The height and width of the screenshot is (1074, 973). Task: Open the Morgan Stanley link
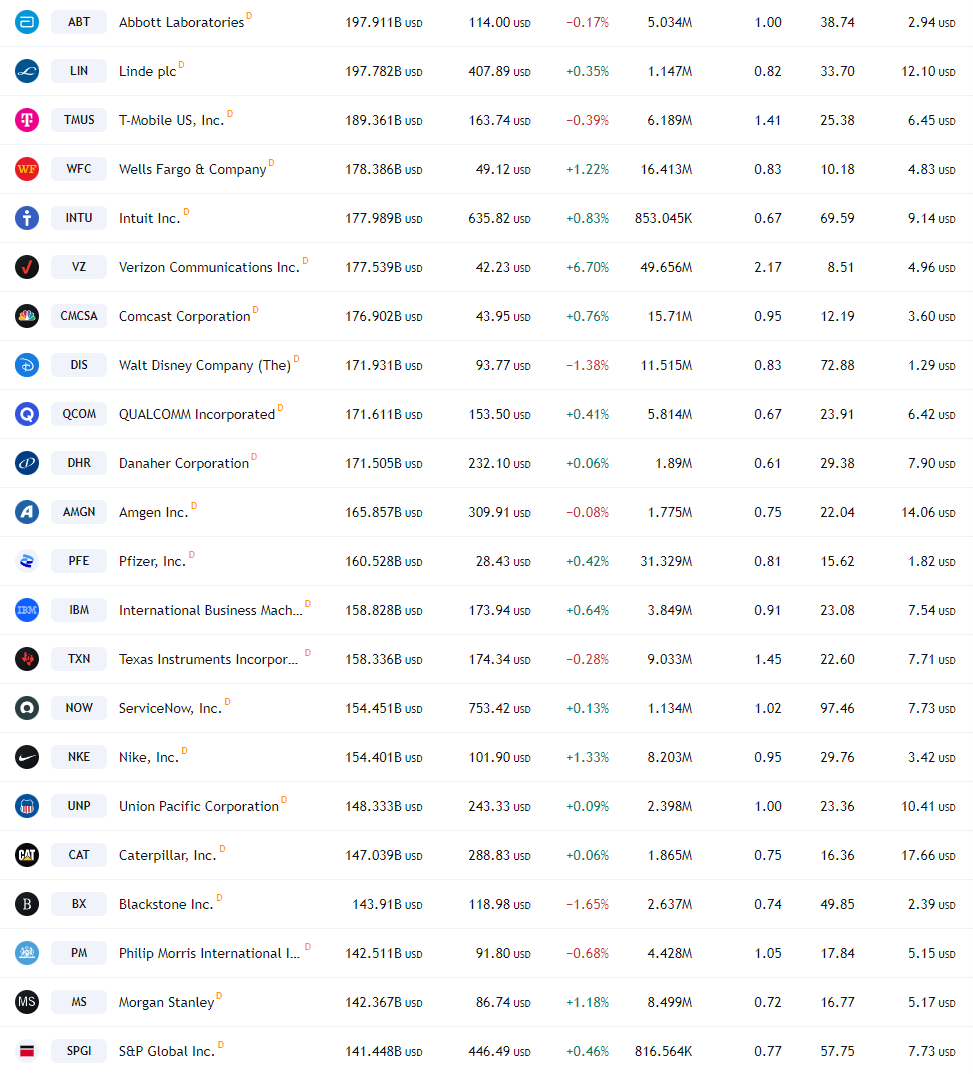pos(166,1002)
